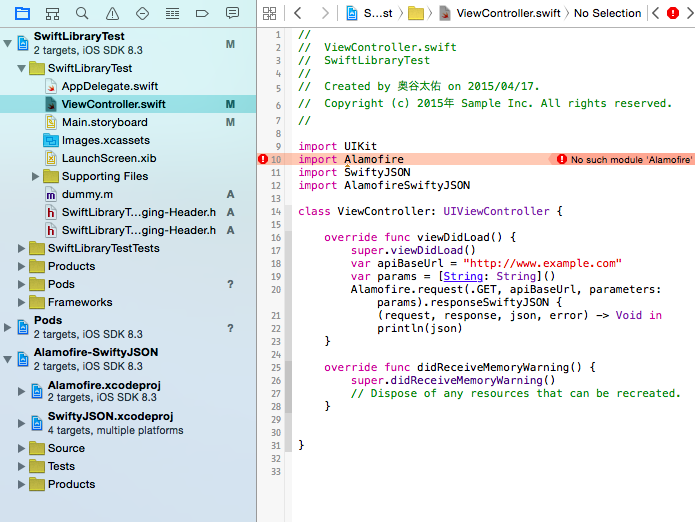Click the "http://www.example.com" string
Viewport: 695px width, 522px height.
[x=542, y=264]
